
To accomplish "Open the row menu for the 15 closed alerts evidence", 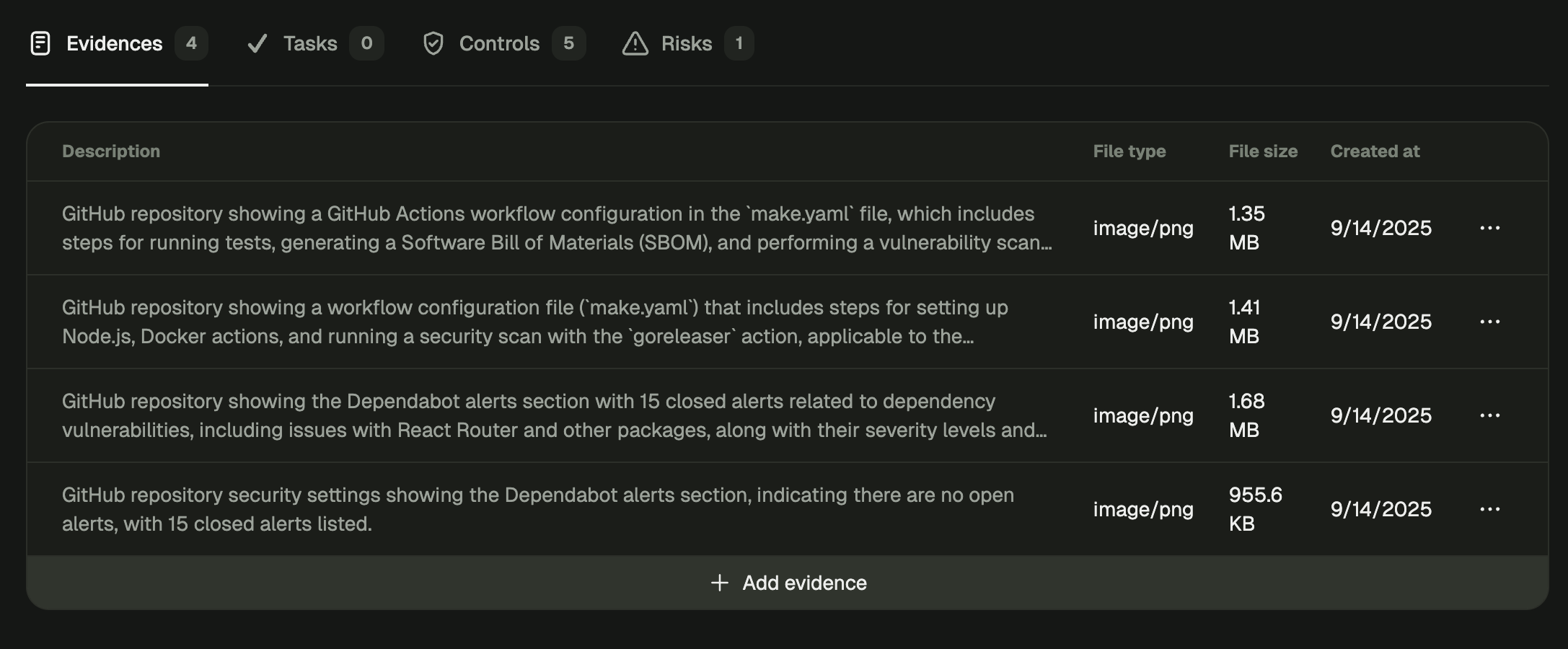I will (1489, 415).
